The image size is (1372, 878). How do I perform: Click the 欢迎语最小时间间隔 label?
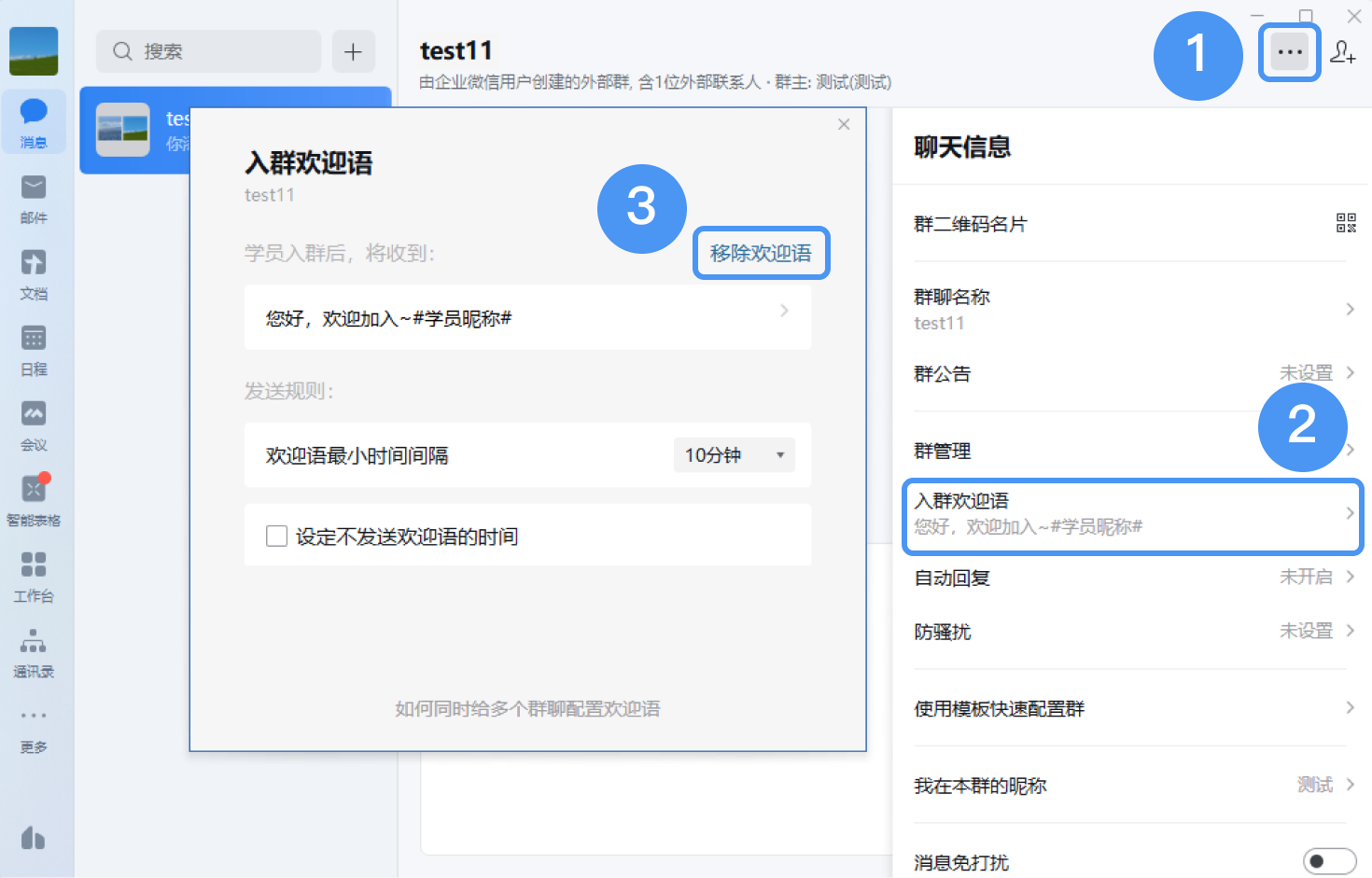357,455
